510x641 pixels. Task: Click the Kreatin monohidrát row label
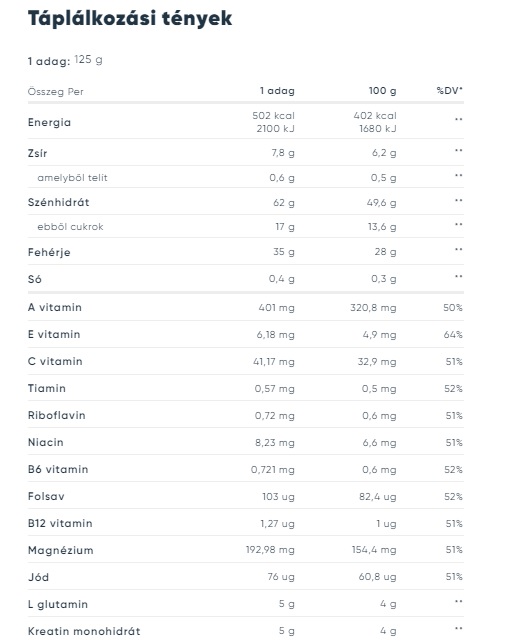84,631
